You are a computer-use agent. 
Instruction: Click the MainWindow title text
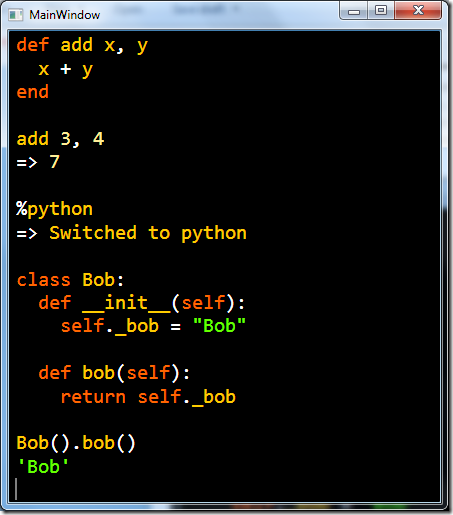coord(65,15)
